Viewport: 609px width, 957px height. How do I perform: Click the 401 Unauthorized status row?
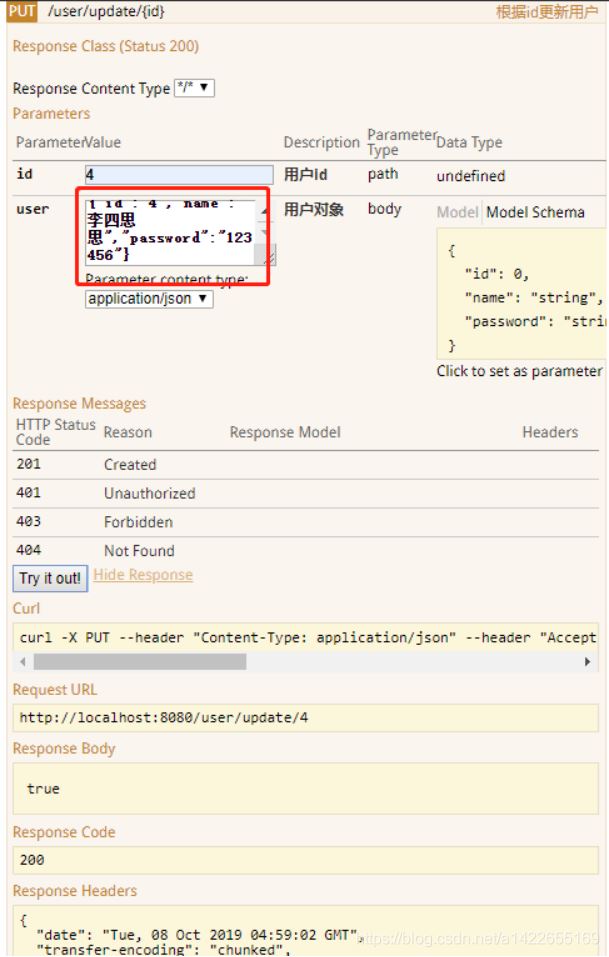[305, 493]
